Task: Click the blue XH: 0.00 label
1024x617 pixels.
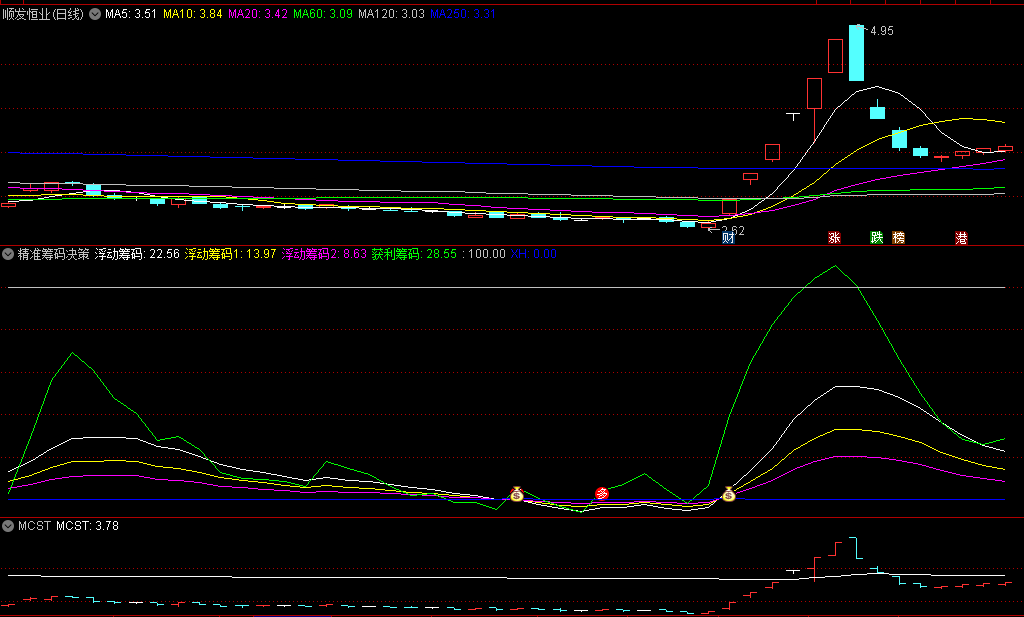Action: [534, 254]
